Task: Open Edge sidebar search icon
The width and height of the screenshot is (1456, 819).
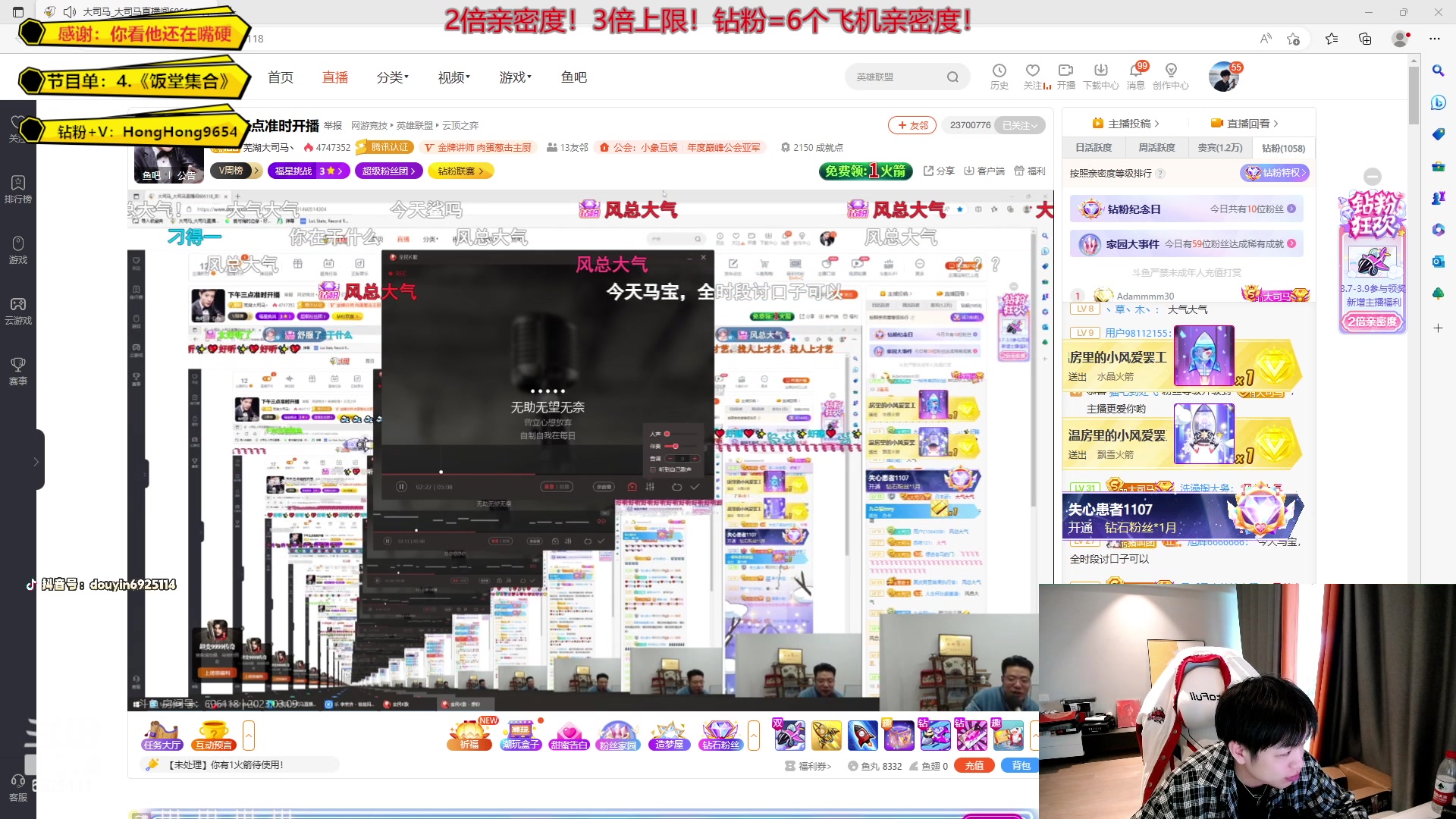Action: click(x=1438, y=71)
